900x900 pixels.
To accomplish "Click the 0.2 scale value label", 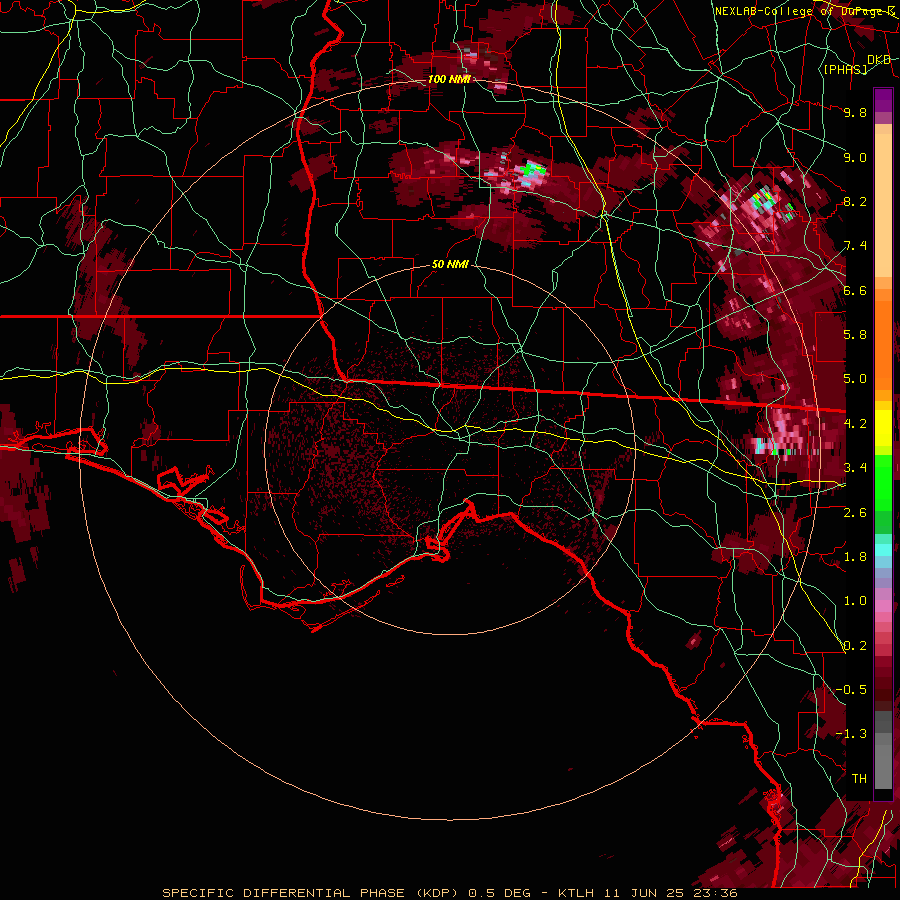I will 855,646.
